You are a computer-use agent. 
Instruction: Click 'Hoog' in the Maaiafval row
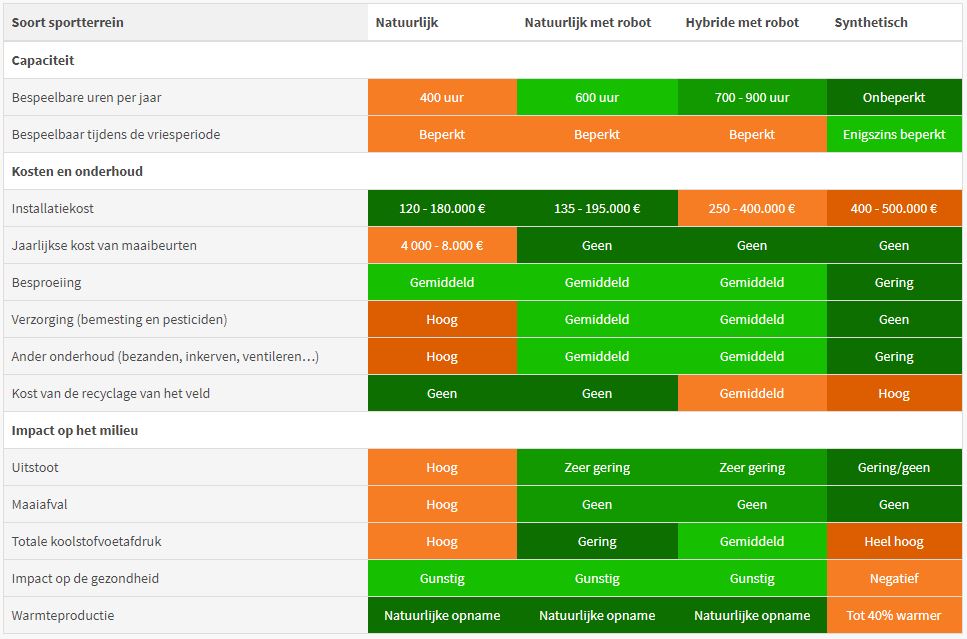[442, 505]
